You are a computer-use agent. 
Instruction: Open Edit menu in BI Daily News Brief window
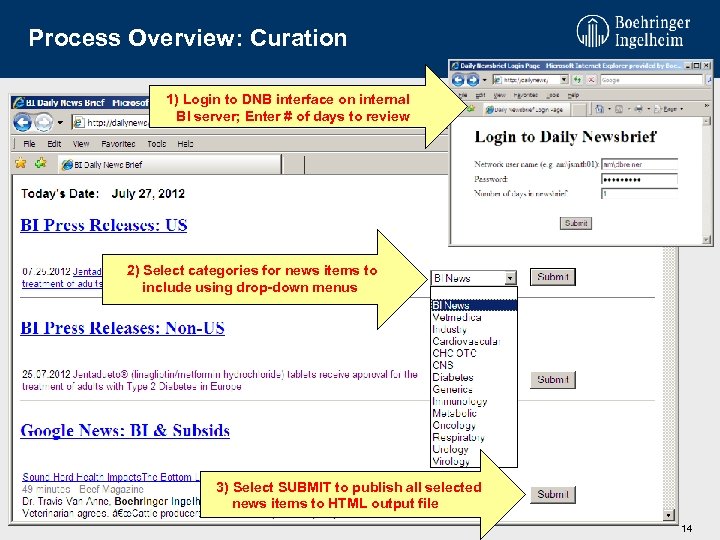click(x=54, y=144)
